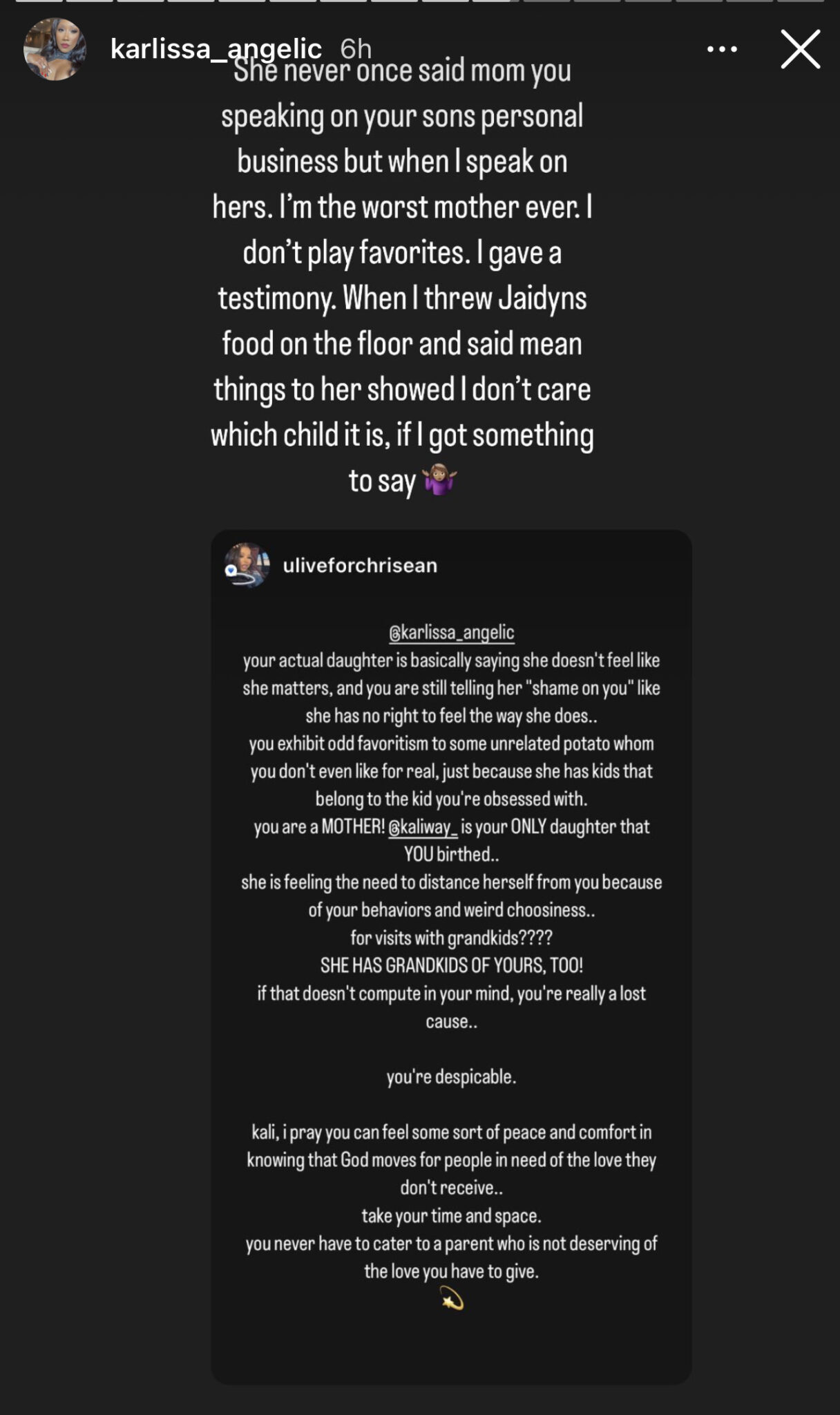Jump to the first story progress segment
Screen dimensions: 840x1415
point(39,1)
